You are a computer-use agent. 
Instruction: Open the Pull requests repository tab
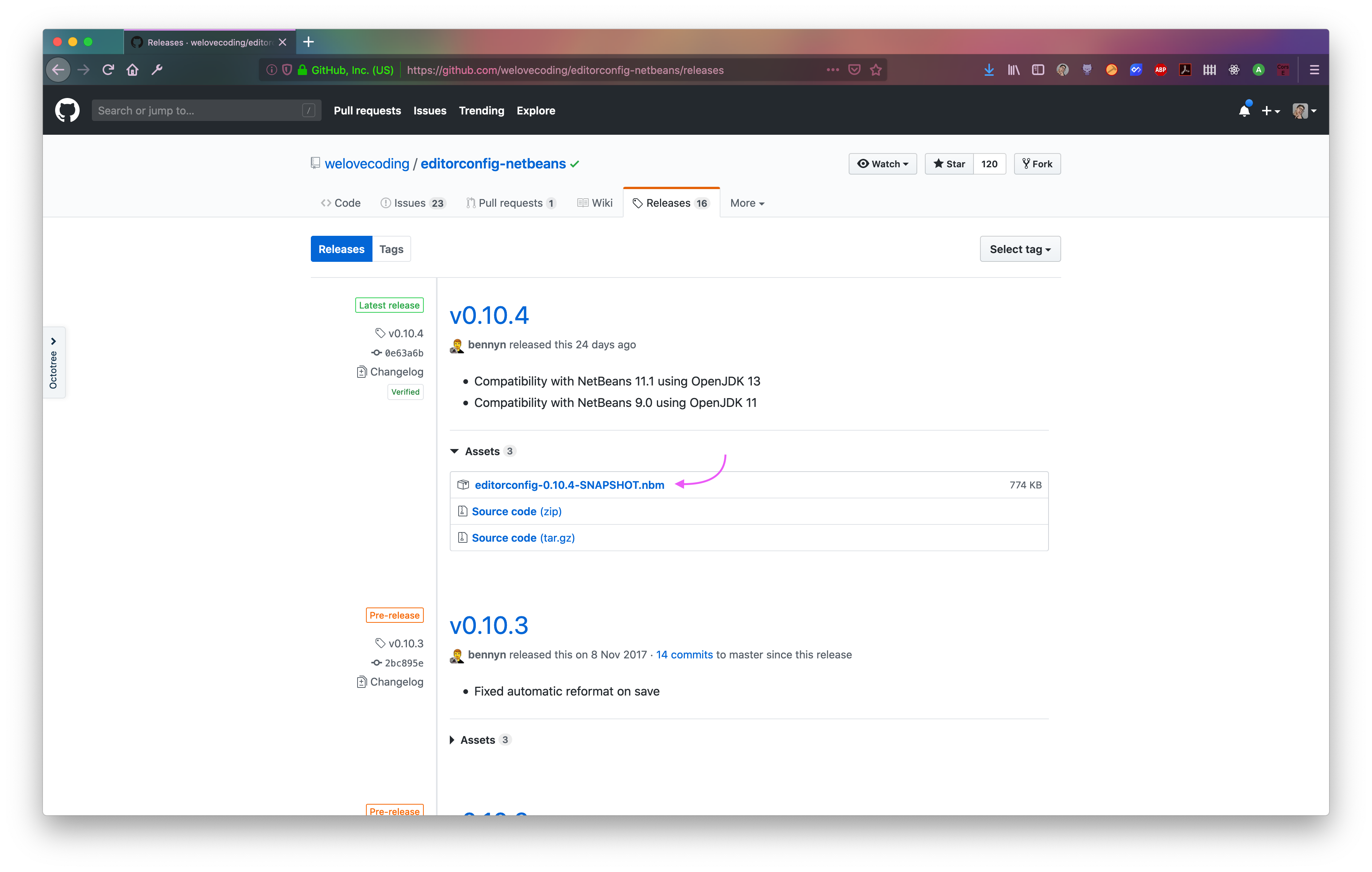click(x=511, y=203)
